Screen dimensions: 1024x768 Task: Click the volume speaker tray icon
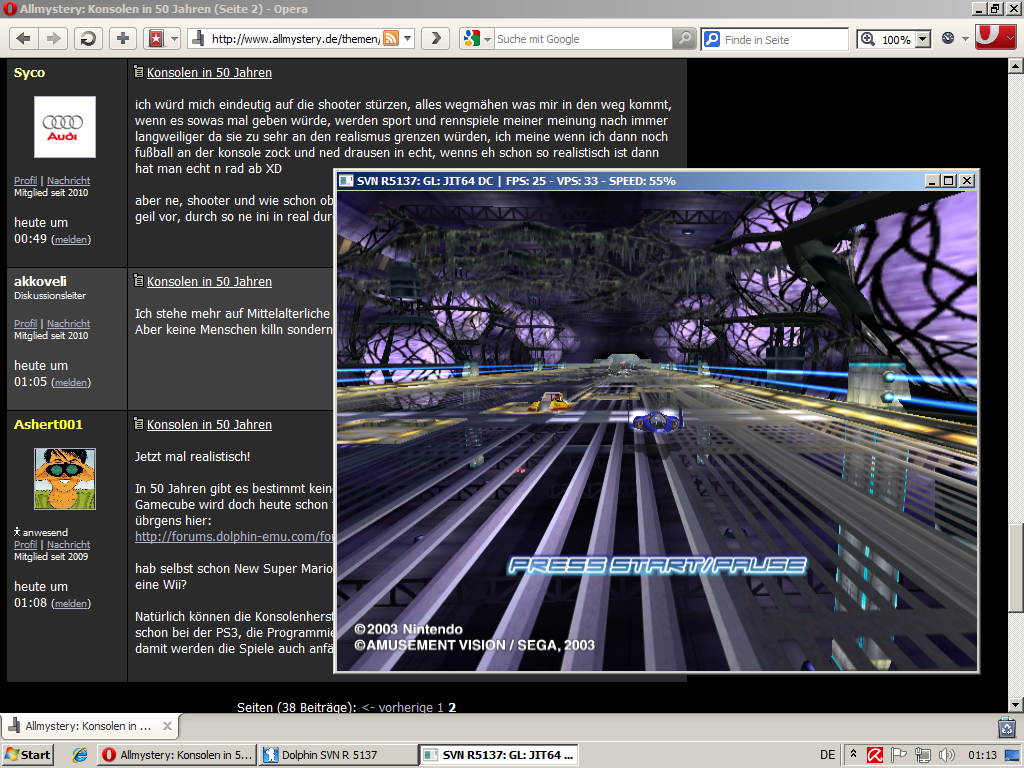(946, 755)
